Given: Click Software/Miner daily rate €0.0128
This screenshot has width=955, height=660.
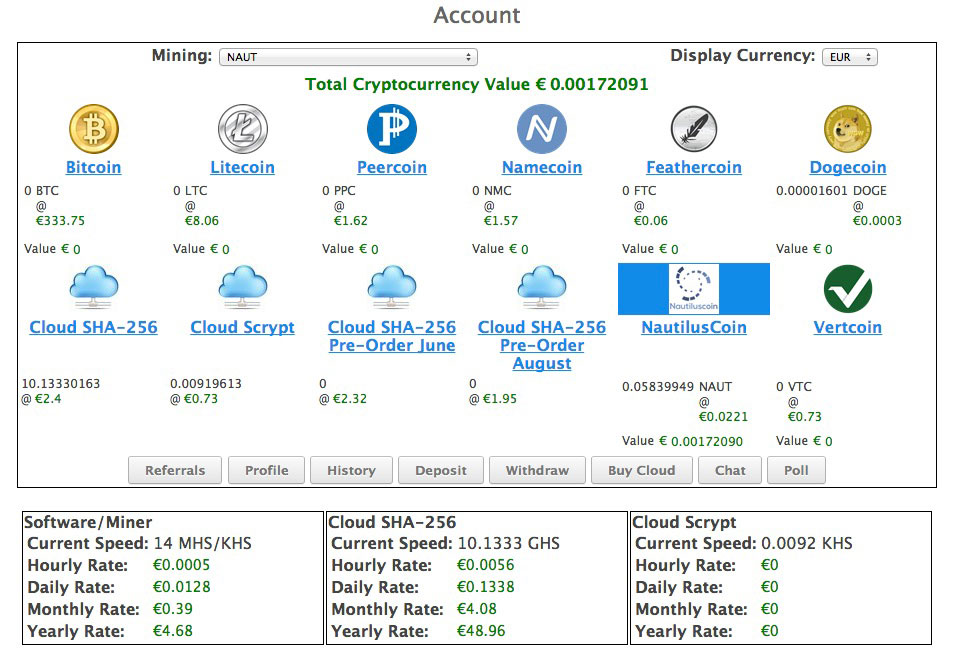Looking at the screenshot, I should click(181, 587).
